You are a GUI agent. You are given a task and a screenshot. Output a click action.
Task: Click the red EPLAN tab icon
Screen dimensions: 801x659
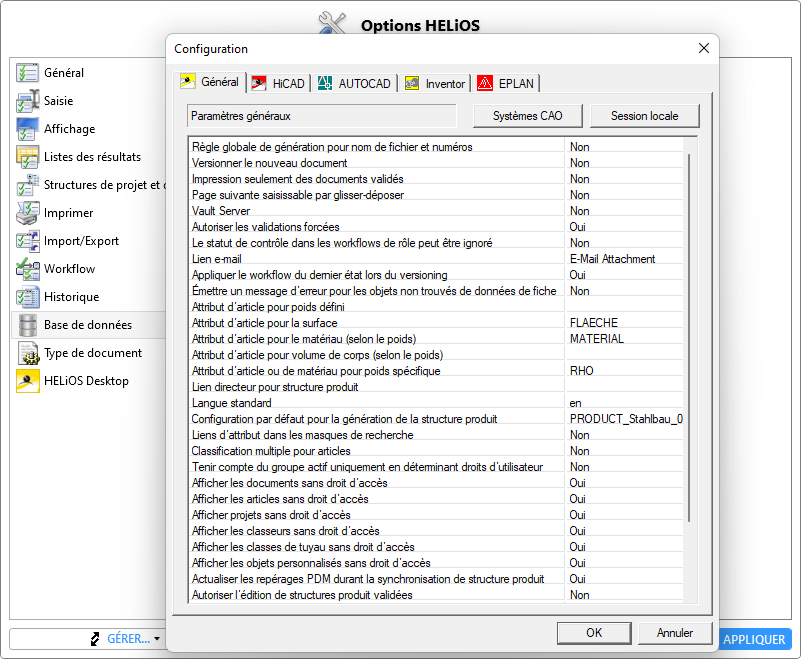(x=485, y=83)
